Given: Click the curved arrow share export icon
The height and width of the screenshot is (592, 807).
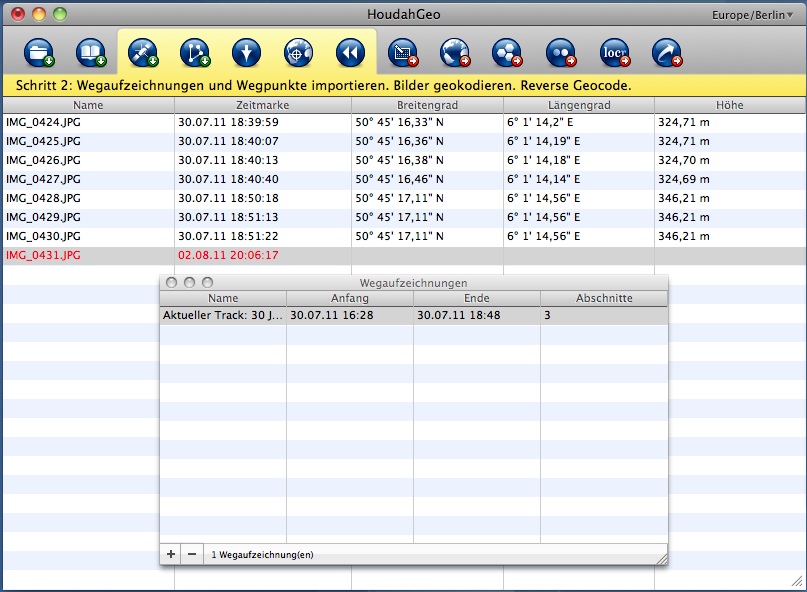Looking at the screenshot, I should click(x=667, y=53).
